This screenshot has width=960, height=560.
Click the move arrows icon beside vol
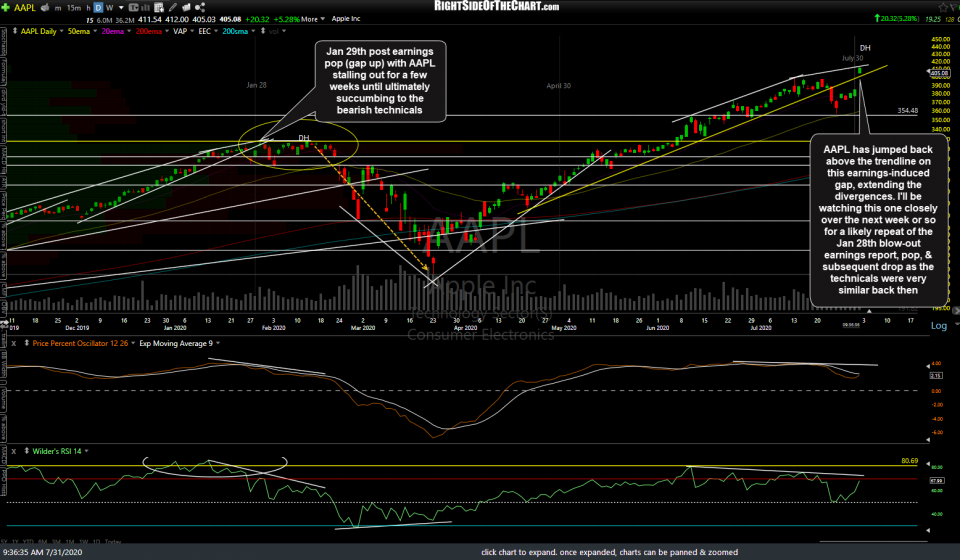[x=263, y=31]
